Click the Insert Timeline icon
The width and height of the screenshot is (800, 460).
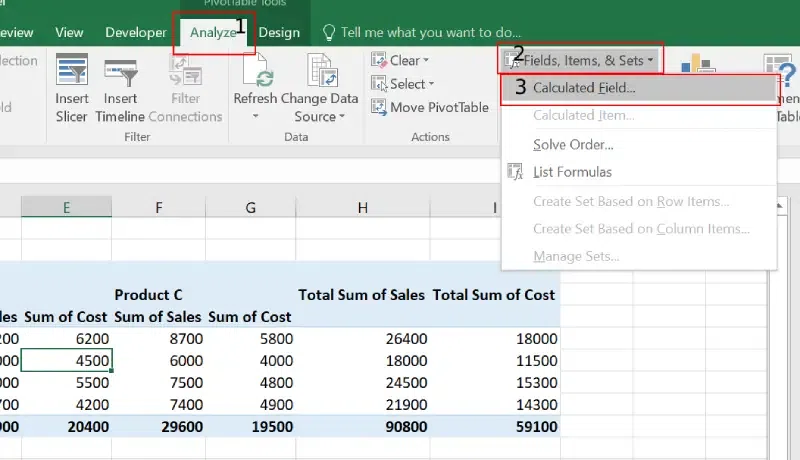(120, 72)
